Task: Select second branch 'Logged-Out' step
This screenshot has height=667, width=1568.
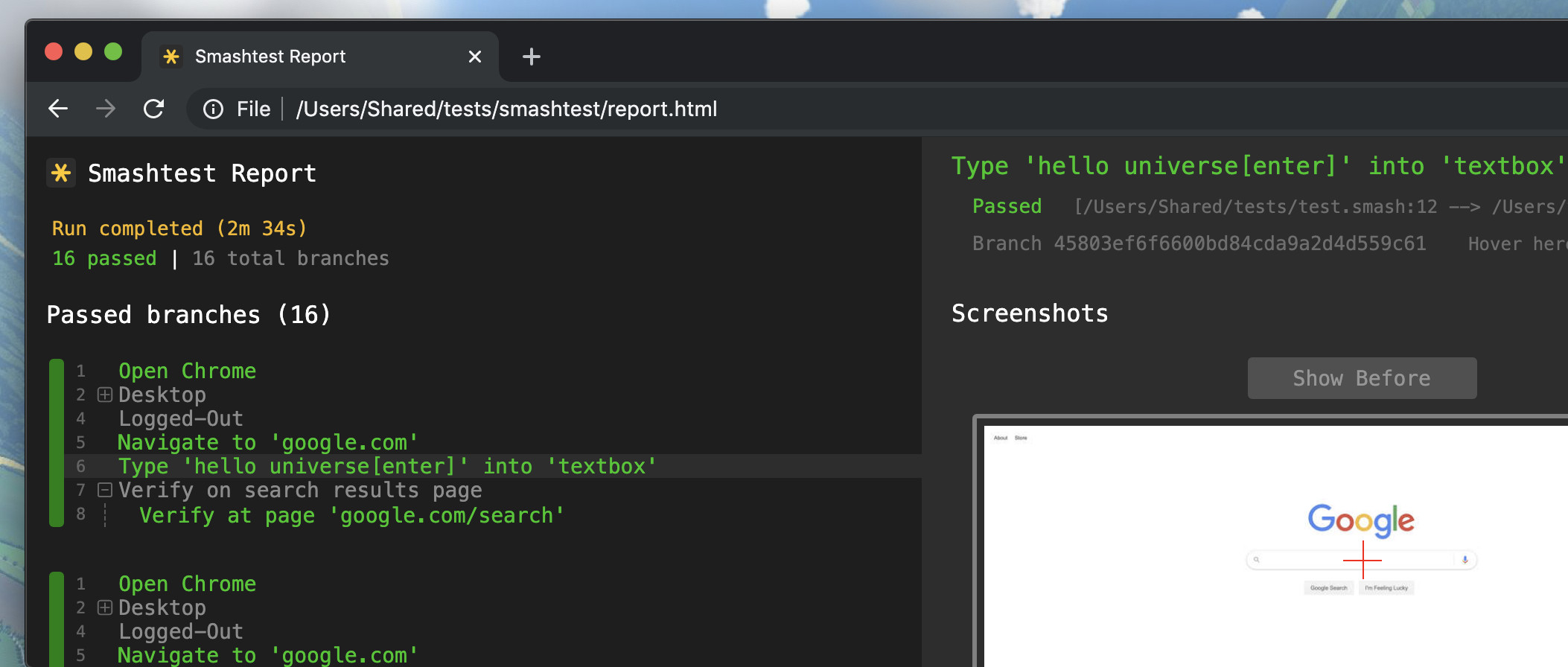Action: 181,631
